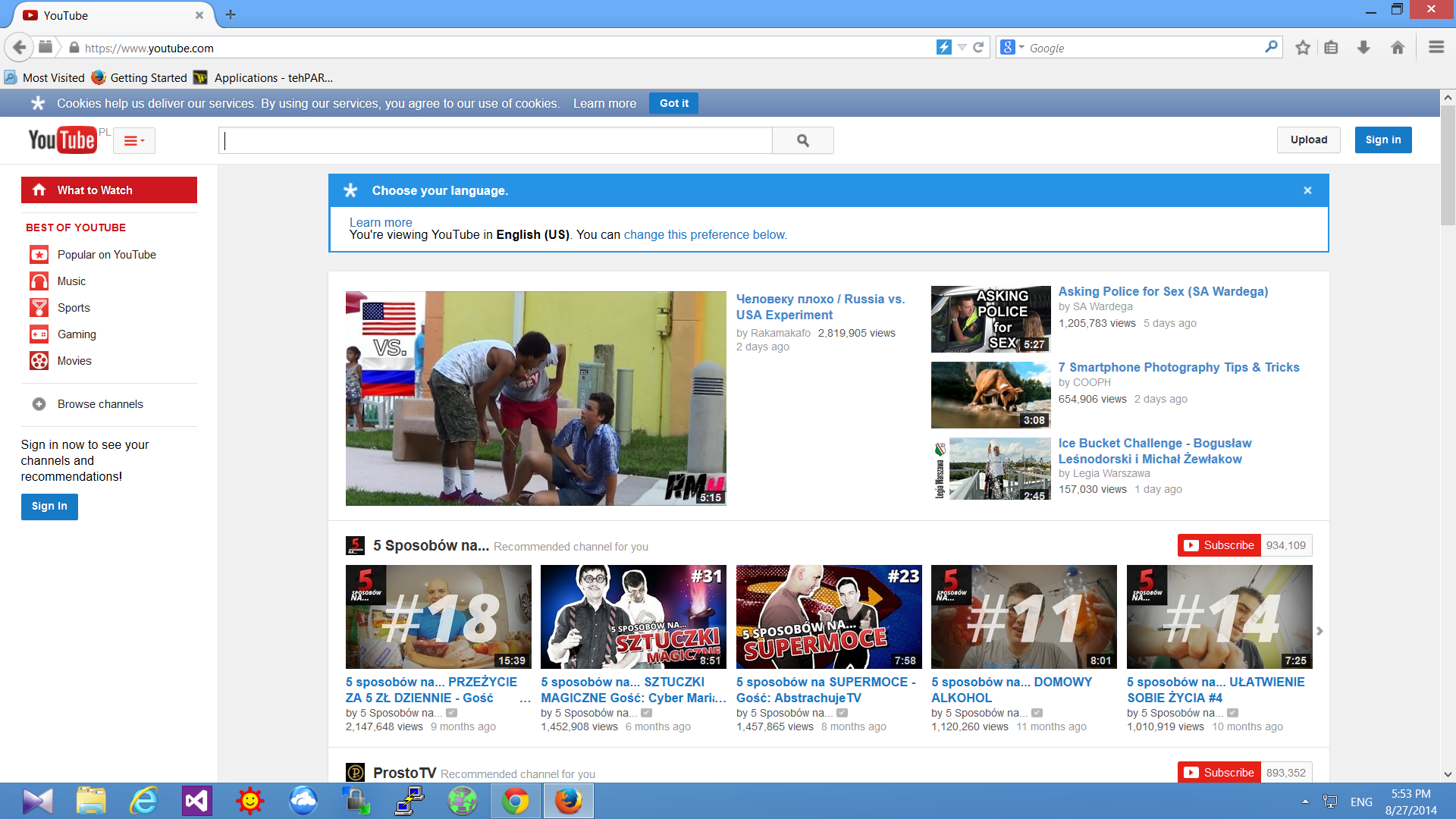Viewport: 1456px width, 819px height.
Task: Click the Google search bar magnifier
Action: click(x=1271, y=47)
